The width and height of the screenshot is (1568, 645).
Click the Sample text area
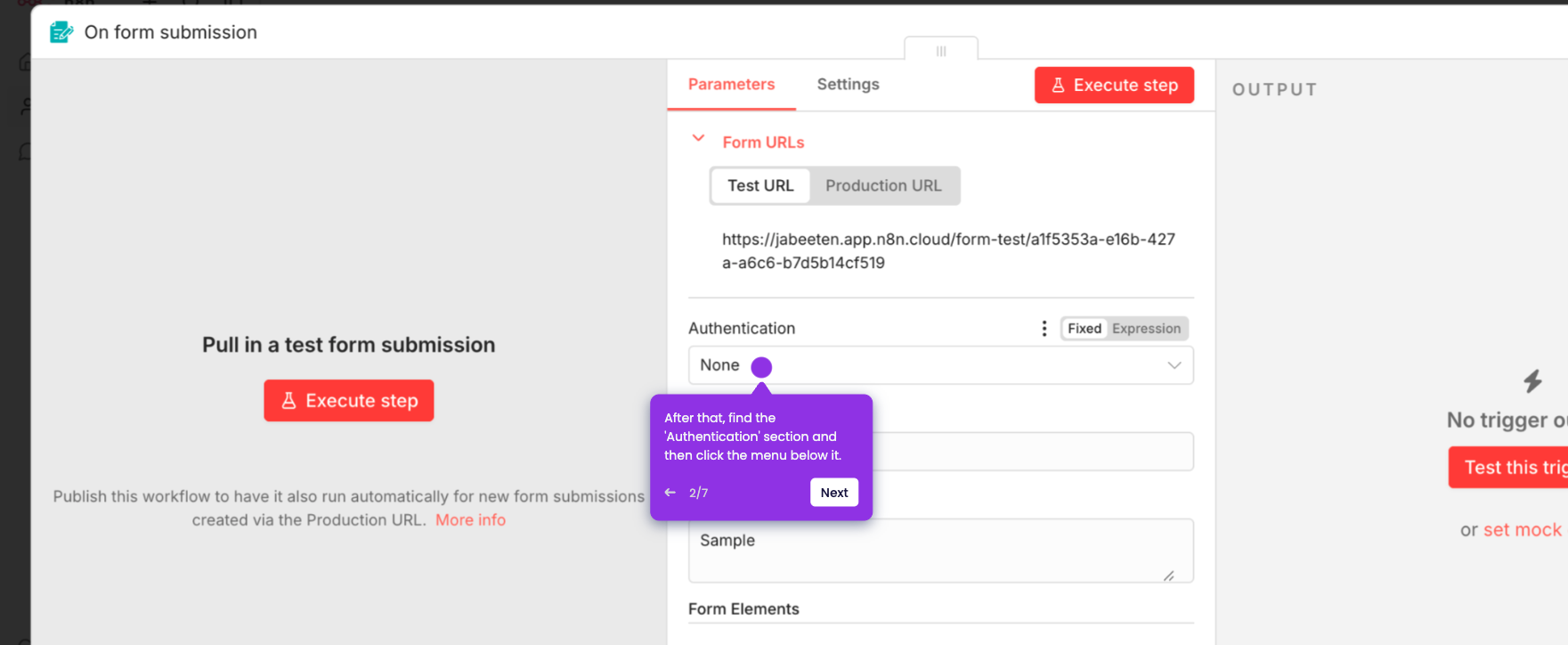click(x=941, y=551)
